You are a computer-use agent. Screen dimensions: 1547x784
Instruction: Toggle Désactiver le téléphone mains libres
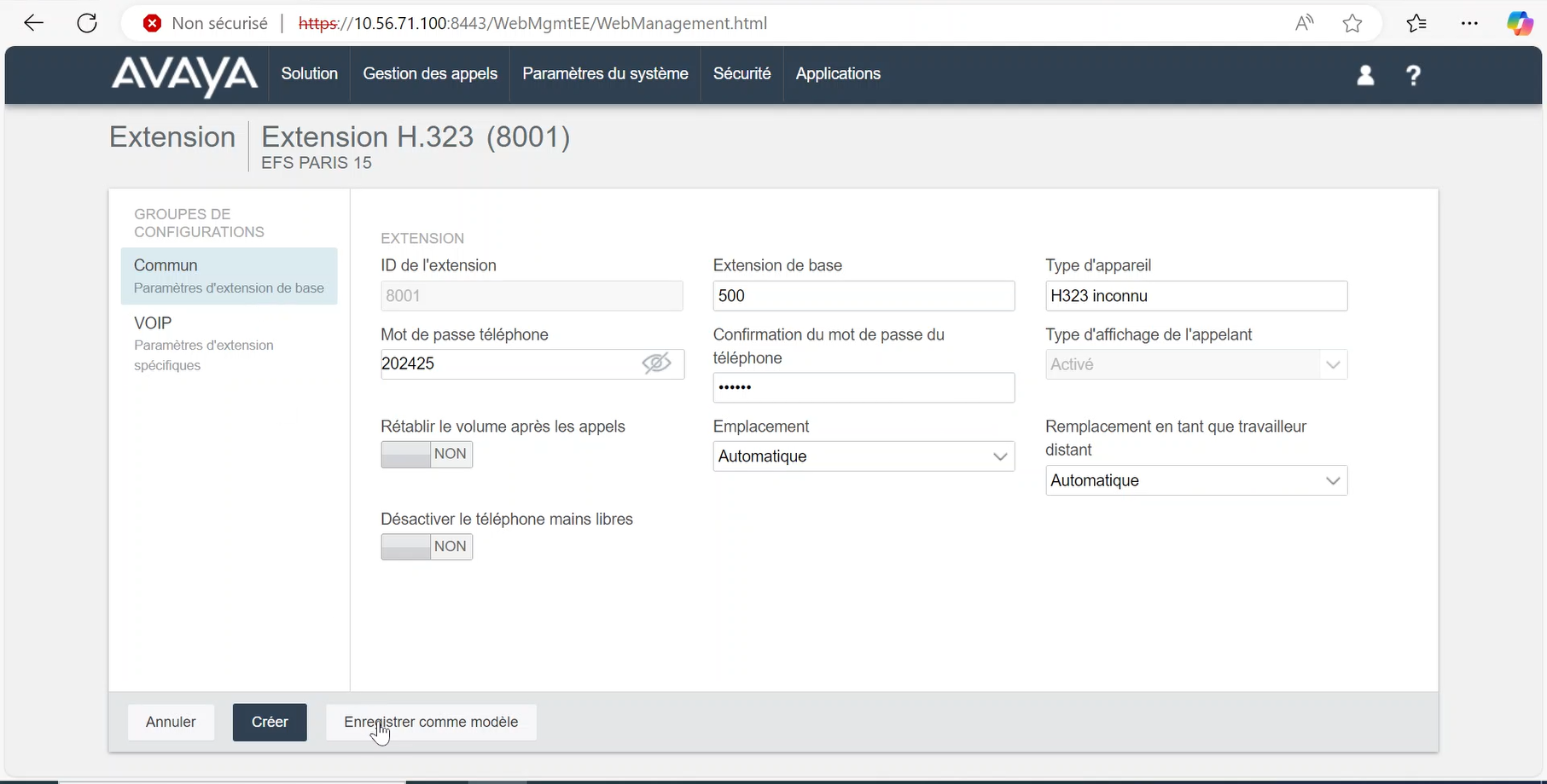pos(427,547)
